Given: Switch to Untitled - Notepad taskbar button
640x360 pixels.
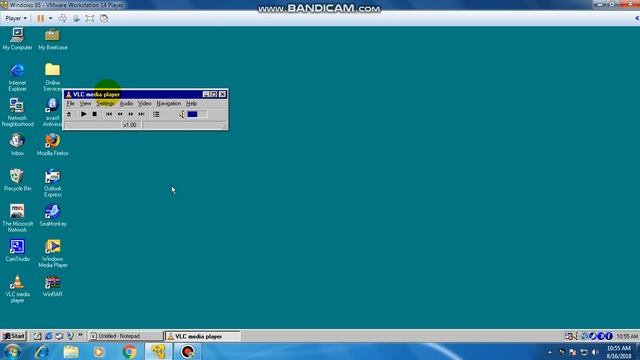Looking at the screenshot, I should click(x=125, y=336).
